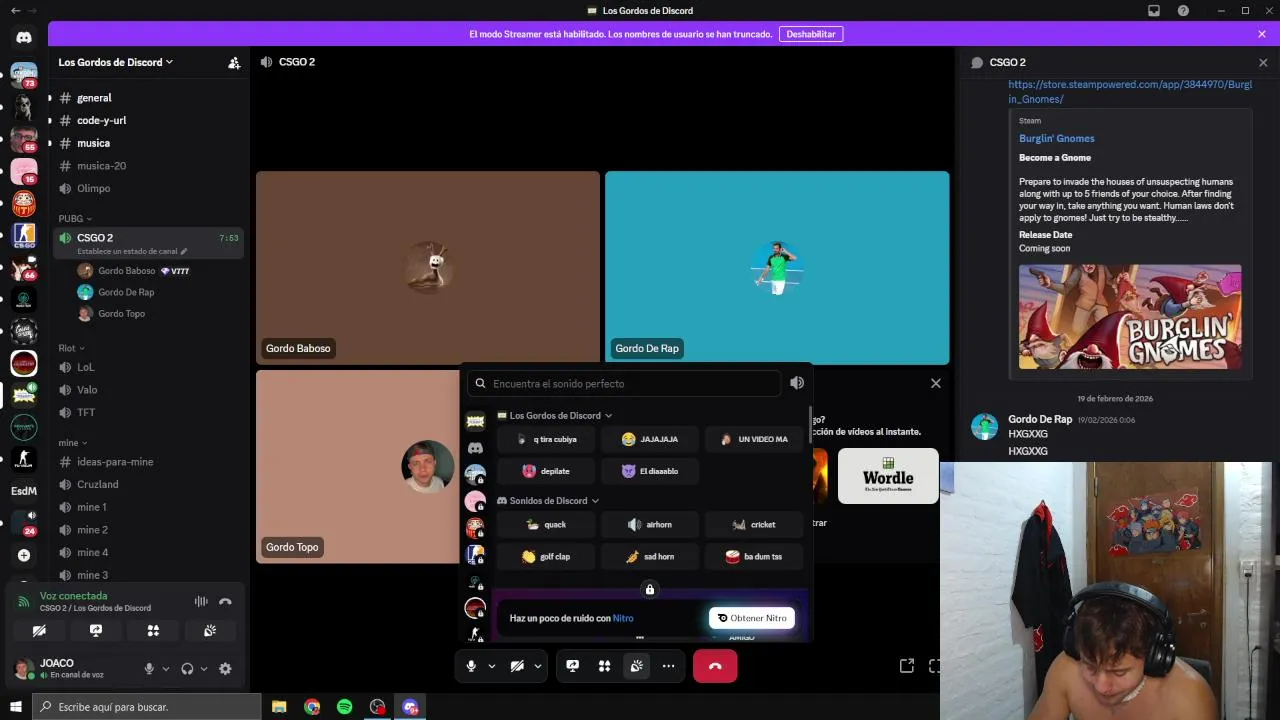Launch activities from the voice panel
Image resolution: width=1280 pixels, height=720 pixels.
(153, 631)
